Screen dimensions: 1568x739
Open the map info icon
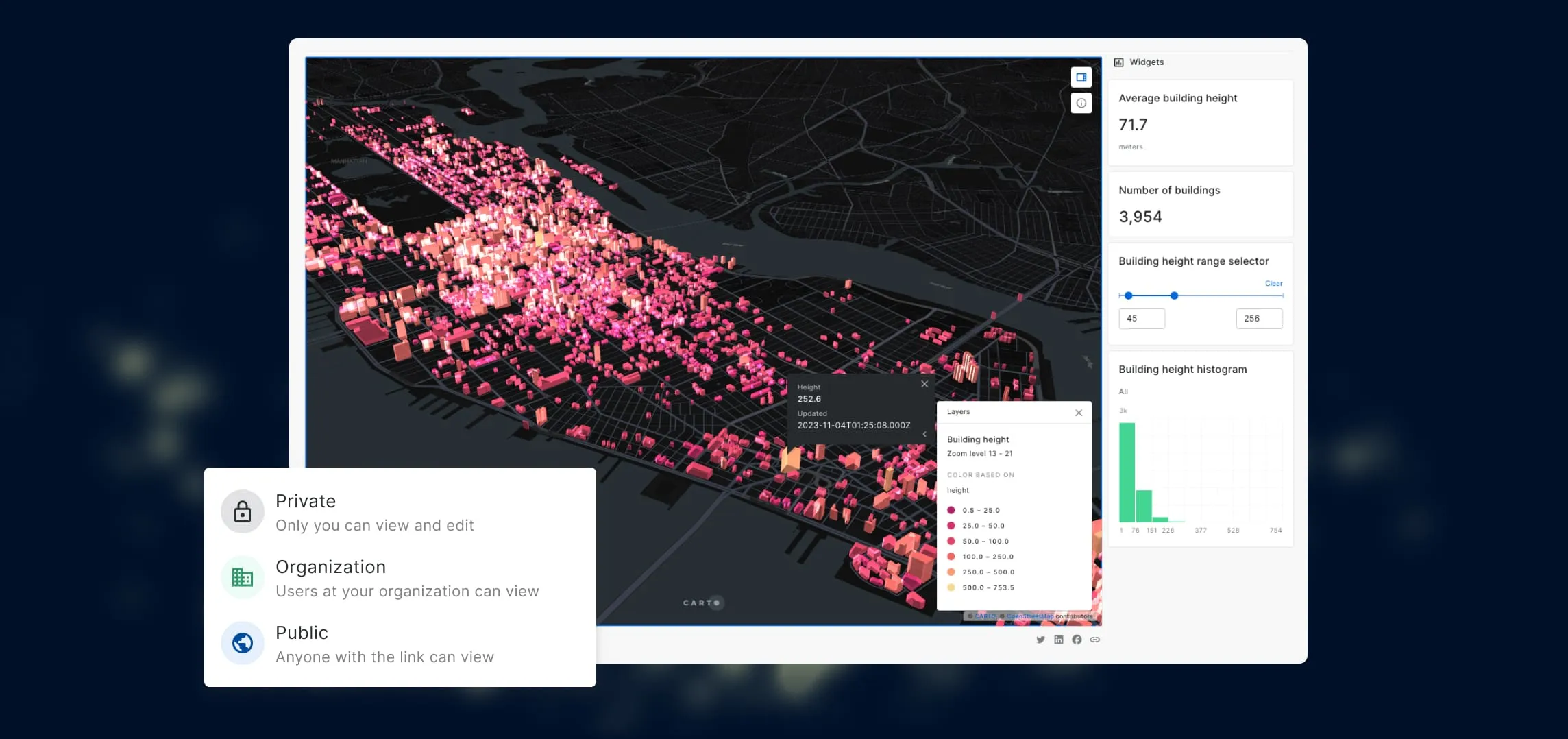[1081, 103]
